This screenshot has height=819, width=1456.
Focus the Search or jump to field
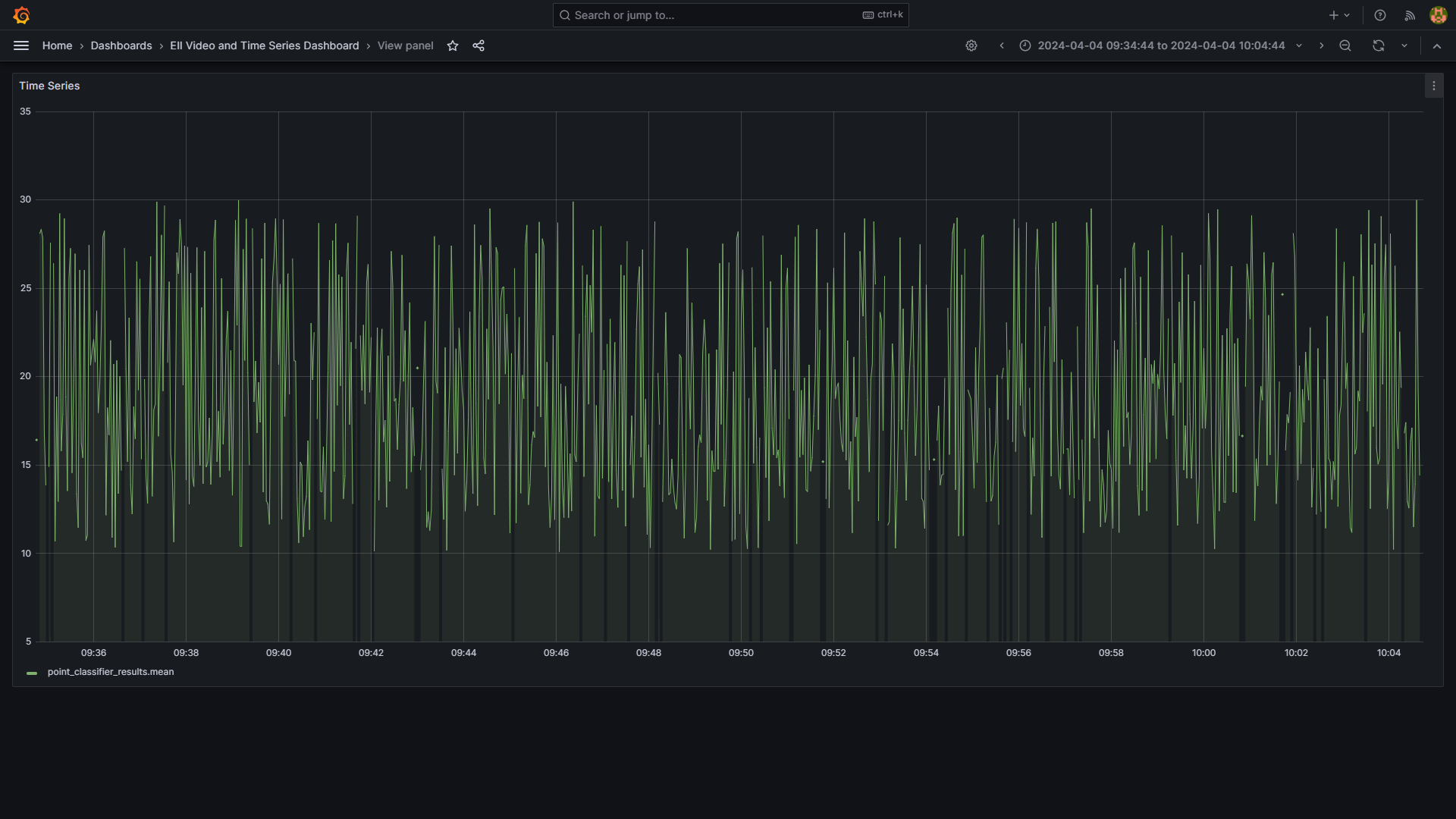pos(730,15)
